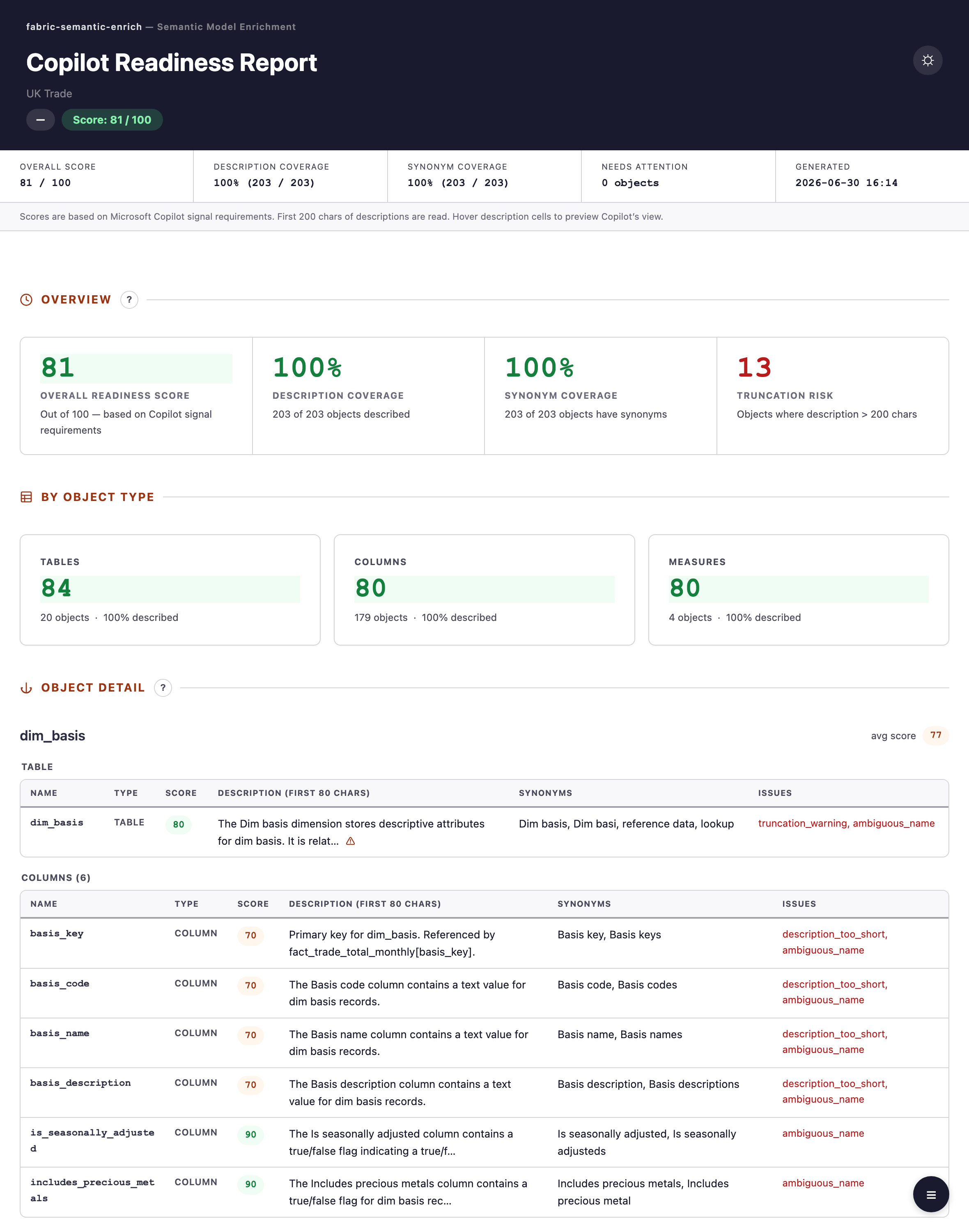Select the Tables score card

click(170, 590)
